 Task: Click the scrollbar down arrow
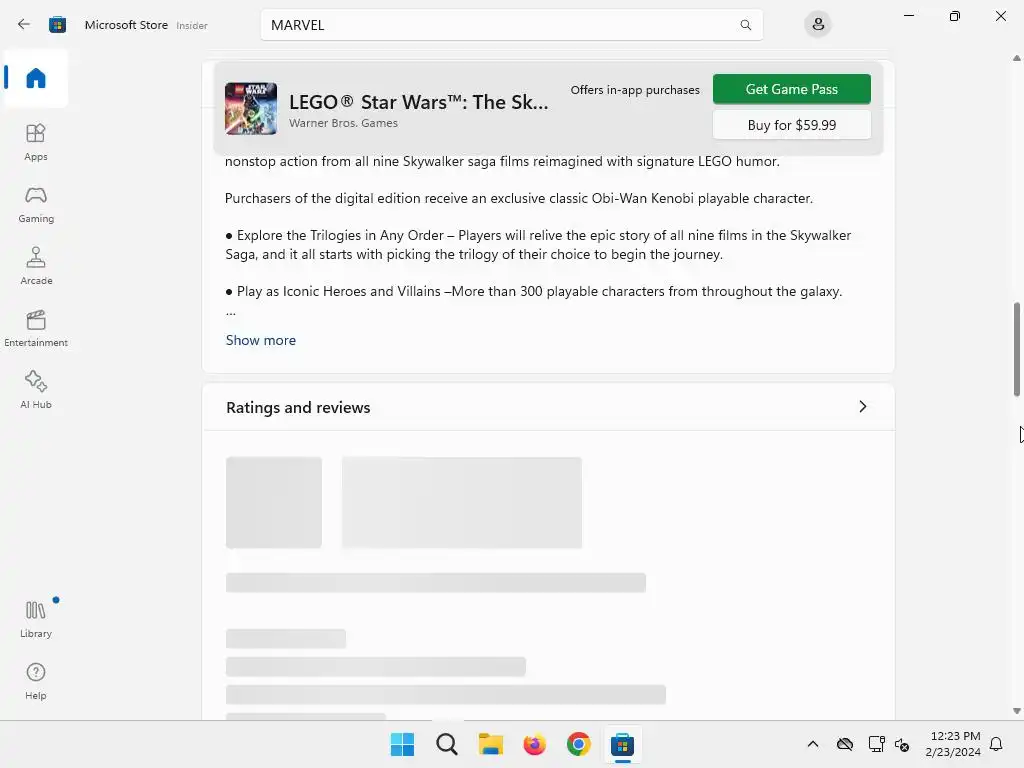[1017, 711]
